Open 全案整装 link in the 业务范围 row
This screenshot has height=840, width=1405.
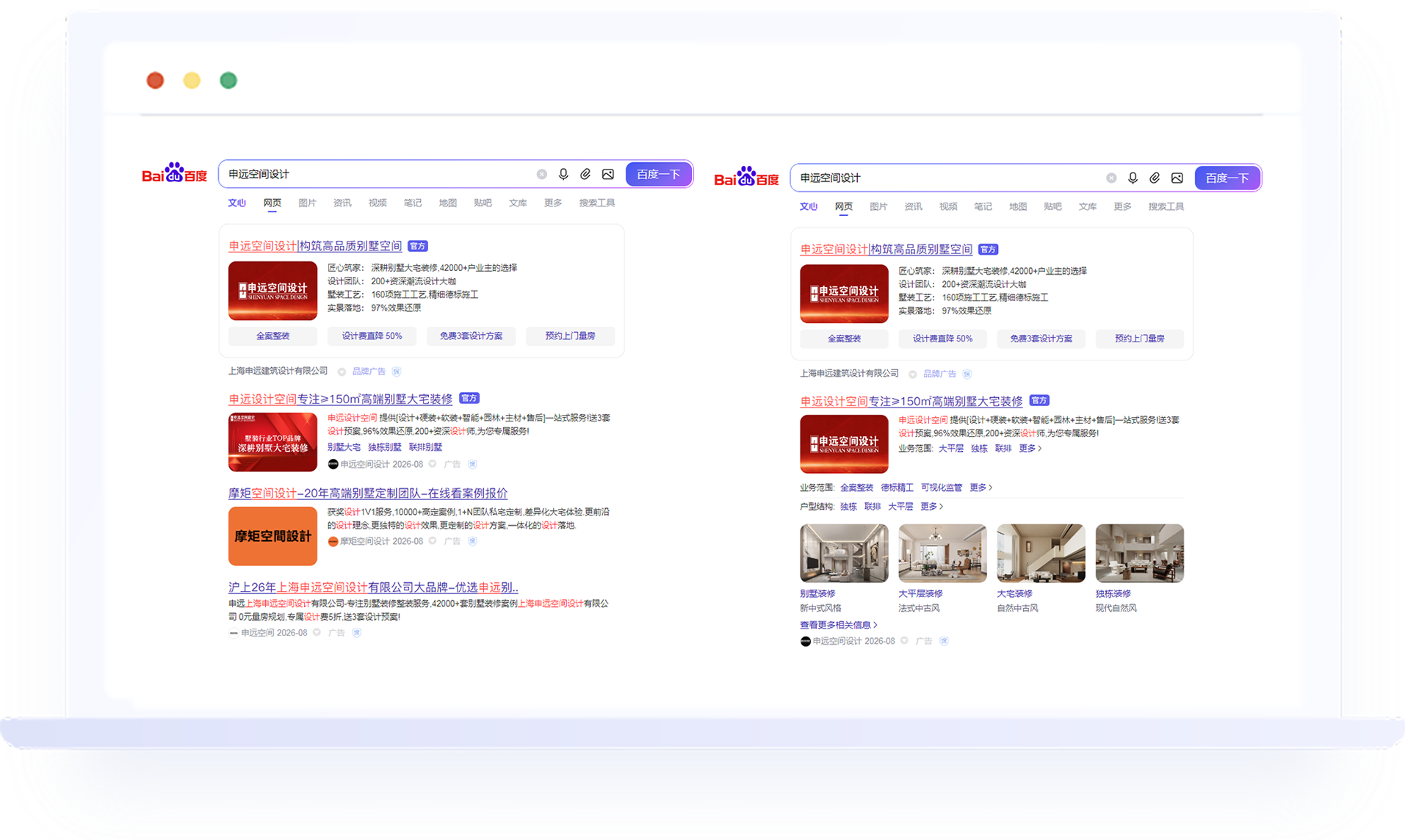pyautogui.click(x=856, y=487)
